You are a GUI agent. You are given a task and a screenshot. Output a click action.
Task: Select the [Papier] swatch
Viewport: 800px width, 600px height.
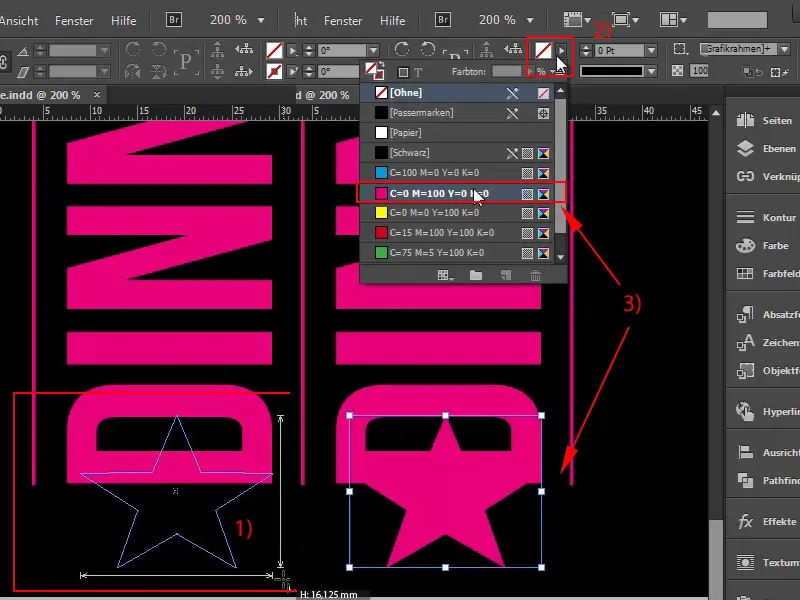(x=458, y=133)
